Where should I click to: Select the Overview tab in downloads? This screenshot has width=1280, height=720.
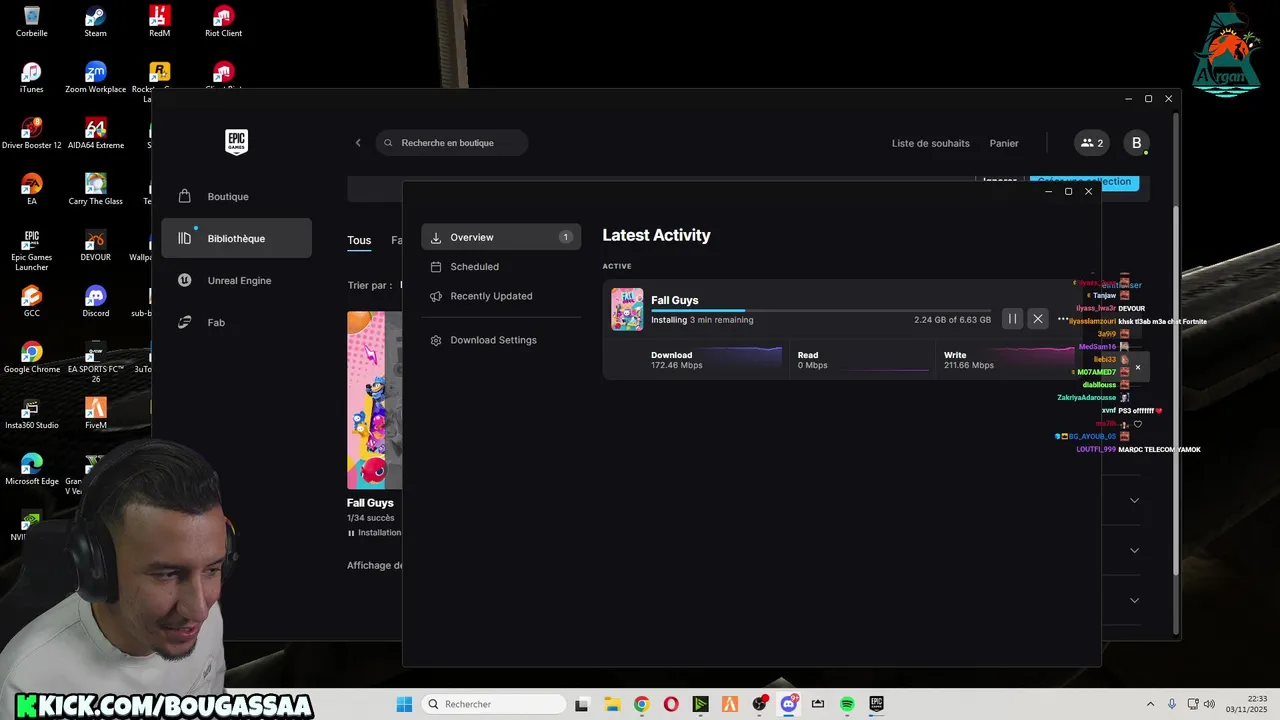tap(501, 237)
